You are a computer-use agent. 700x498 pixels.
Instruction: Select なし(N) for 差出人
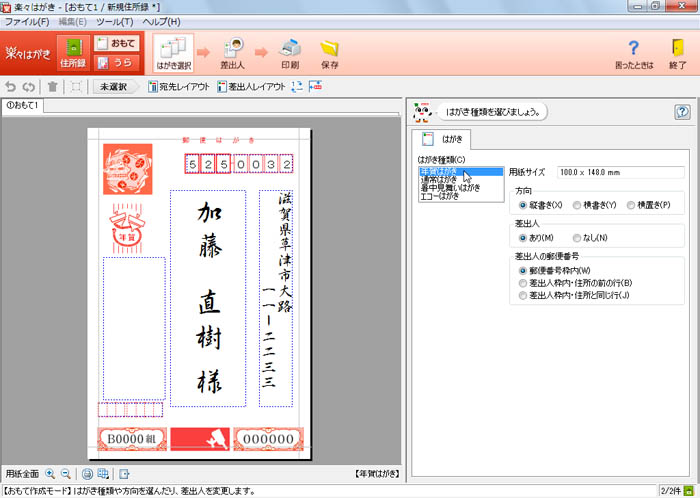coord(577,238)
